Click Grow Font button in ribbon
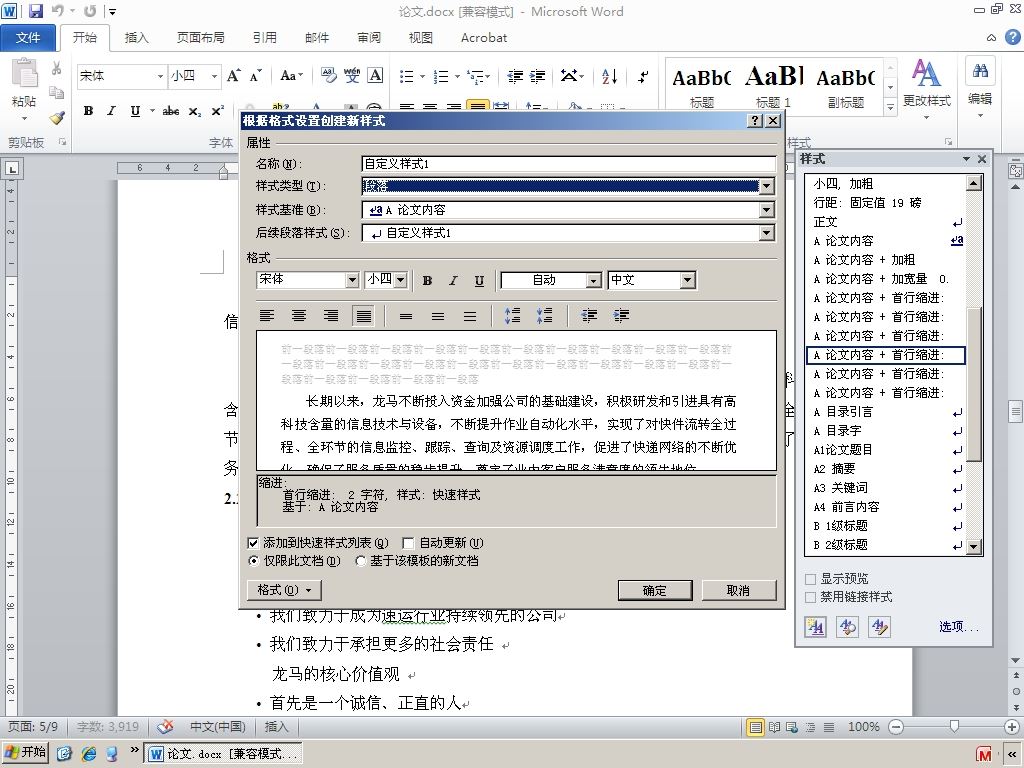Image resolution: width=1024 pixels, height=768 pixels. click(234, 76)
